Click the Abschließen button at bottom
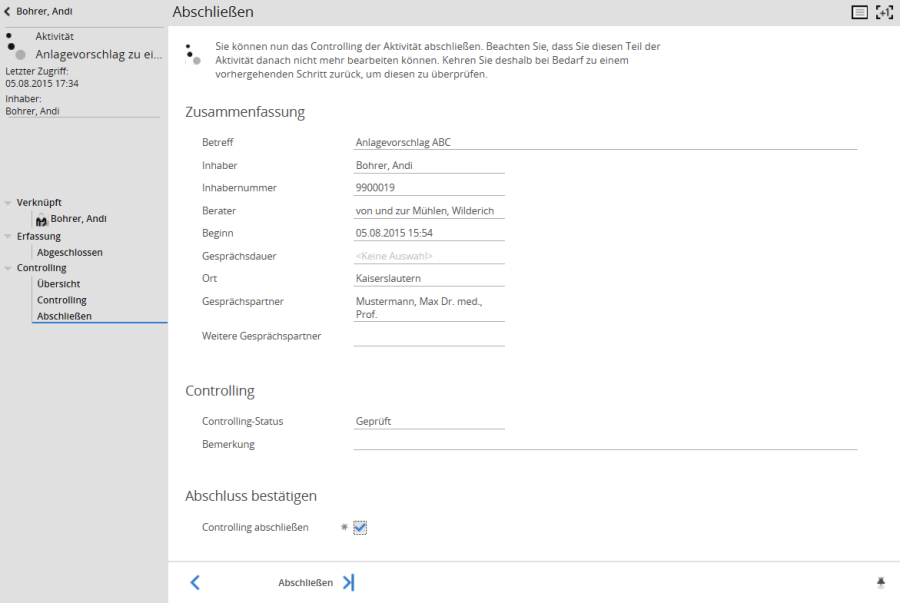 (x=305, y=582)
